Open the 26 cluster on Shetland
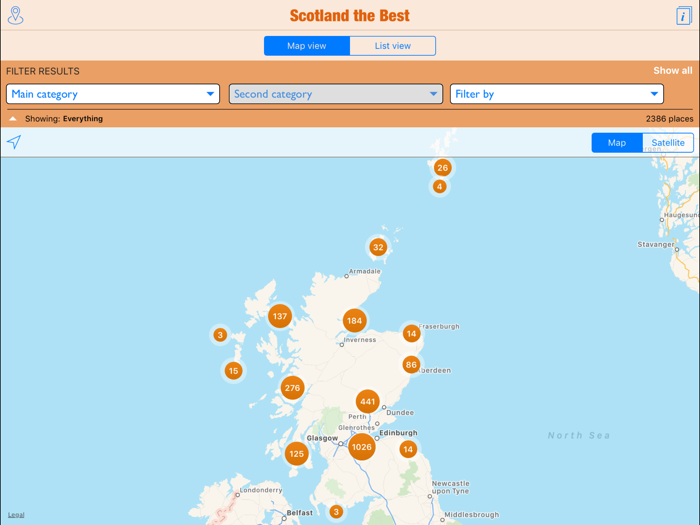The height and width of the screenshot is (525, 700). click(x=442, y=168)
